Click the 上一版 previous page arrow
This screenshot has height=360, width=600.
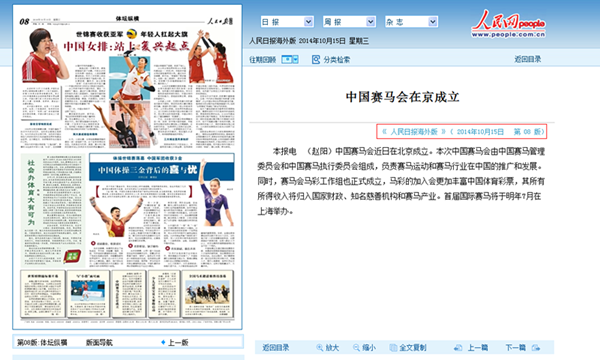[163, 342]
